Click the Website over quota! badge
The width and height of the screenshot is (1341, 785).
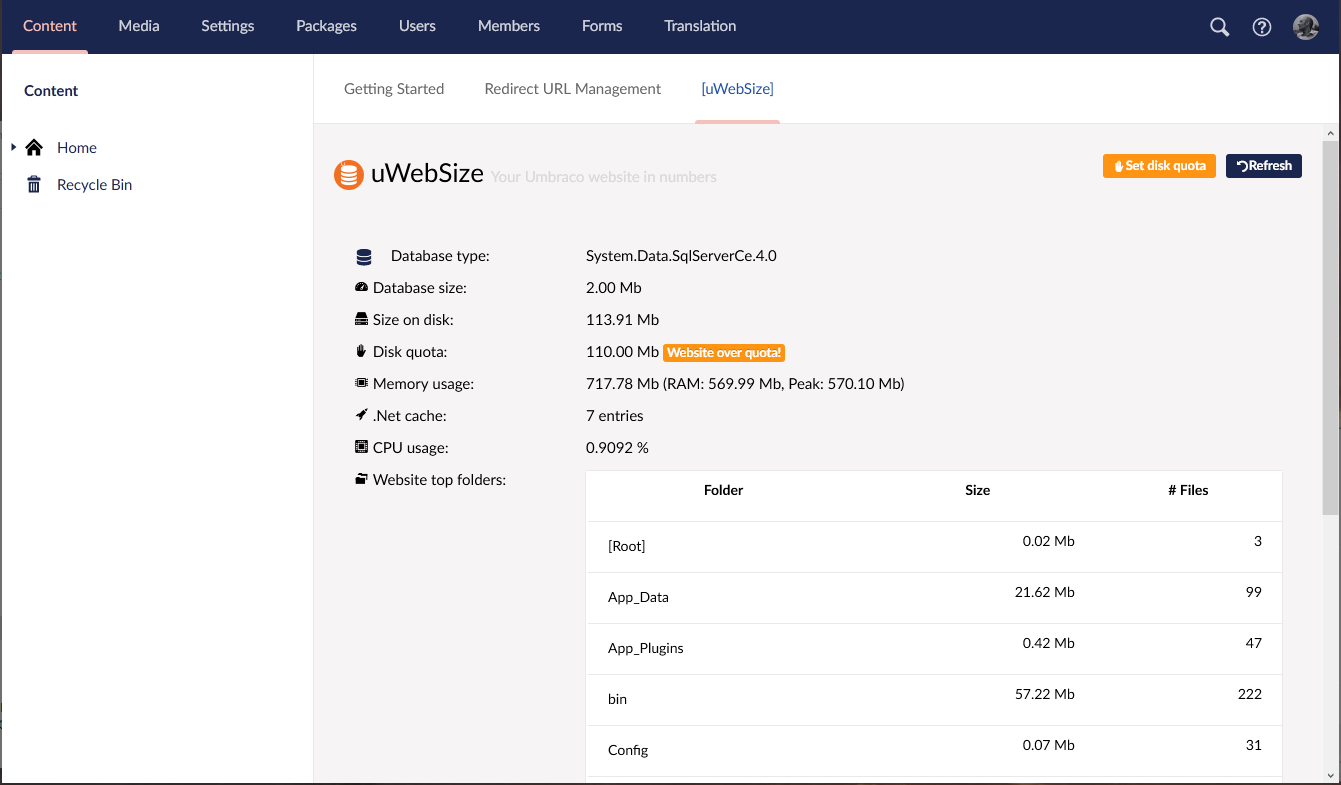724,353
